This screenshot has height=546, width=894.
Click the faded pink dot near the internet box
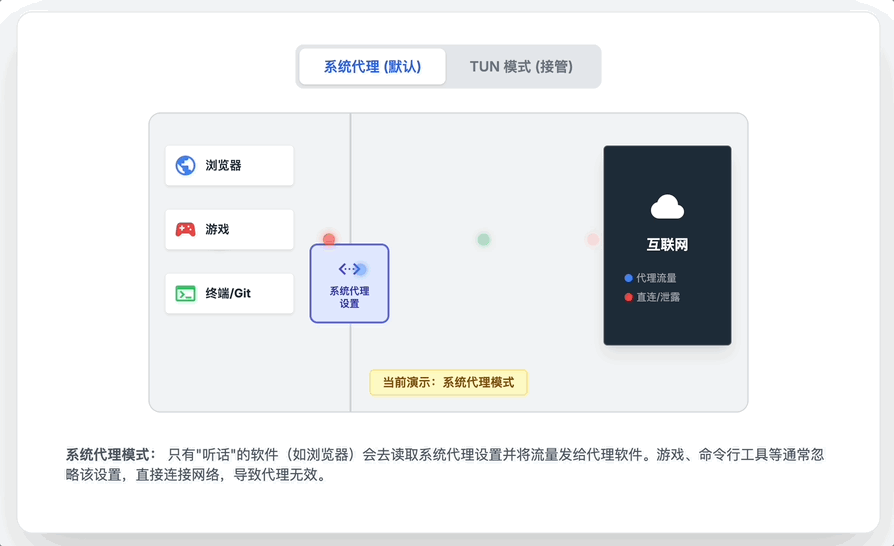[593, 240]
